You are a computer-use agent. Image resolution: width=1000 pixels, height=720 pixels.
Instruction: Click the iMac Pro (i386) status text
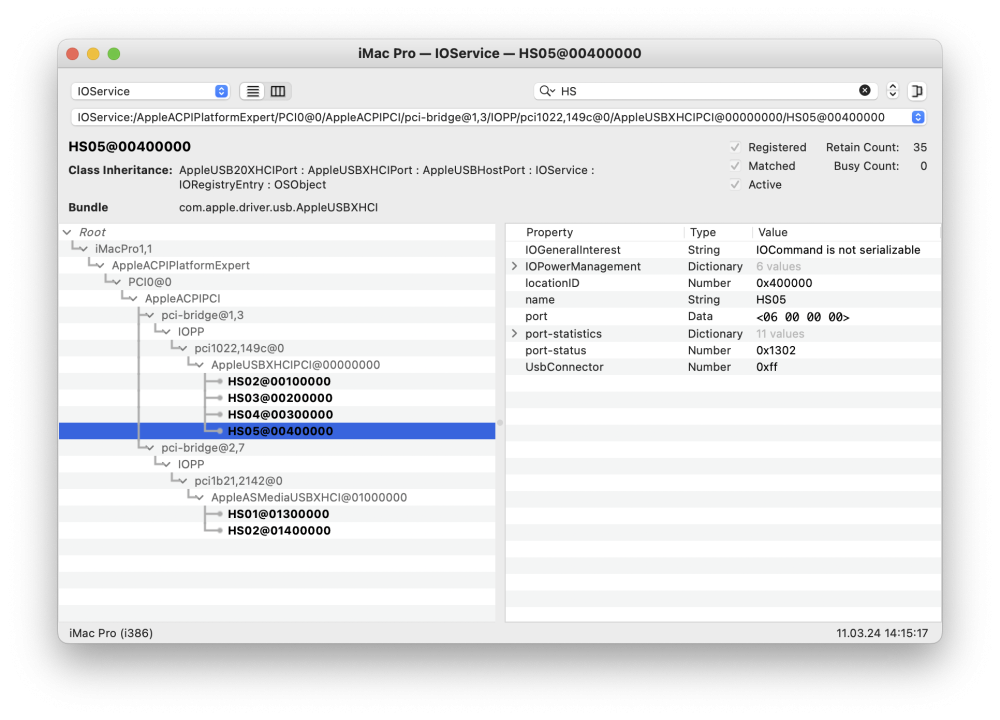[x=111, y=633]
